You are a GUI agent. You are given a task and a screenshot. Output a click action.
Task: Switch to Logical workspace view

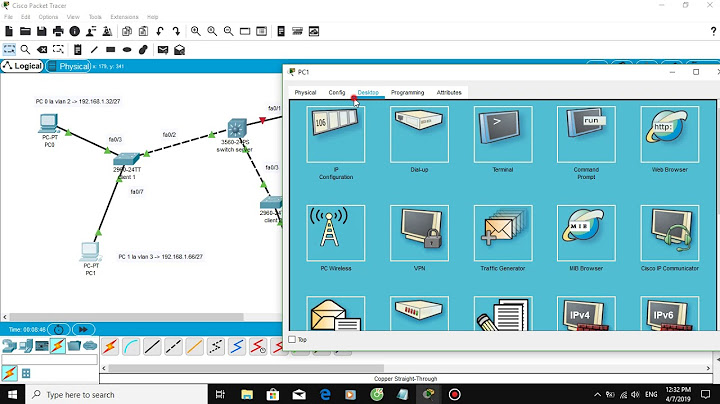coord(22,66)
